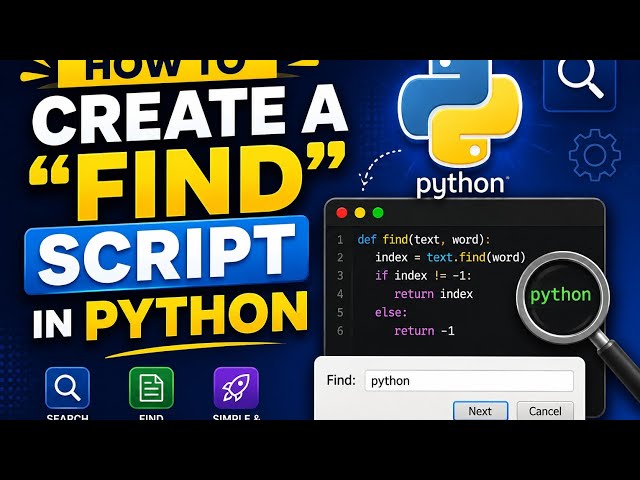Viewport: 640px width, 480px height.
Task: Click the gear settings icon
Action: click(x=595, y=155)
